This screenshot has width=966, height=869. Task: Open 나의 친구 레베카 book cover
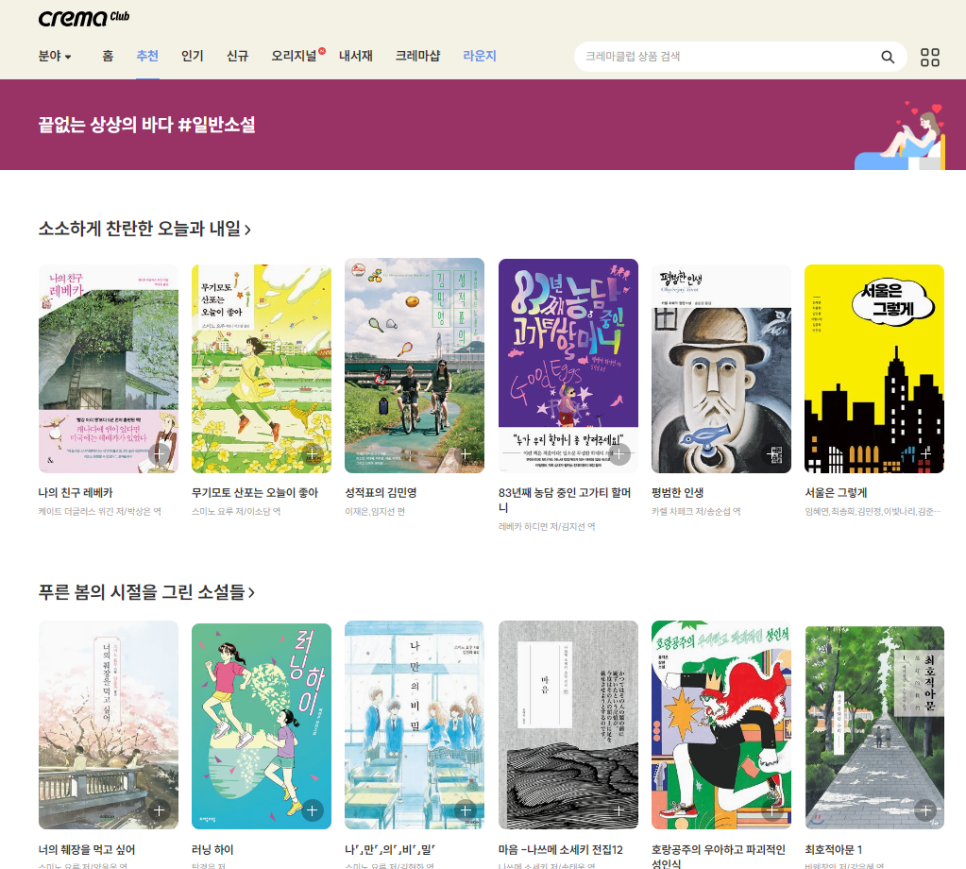click(108, 369)
